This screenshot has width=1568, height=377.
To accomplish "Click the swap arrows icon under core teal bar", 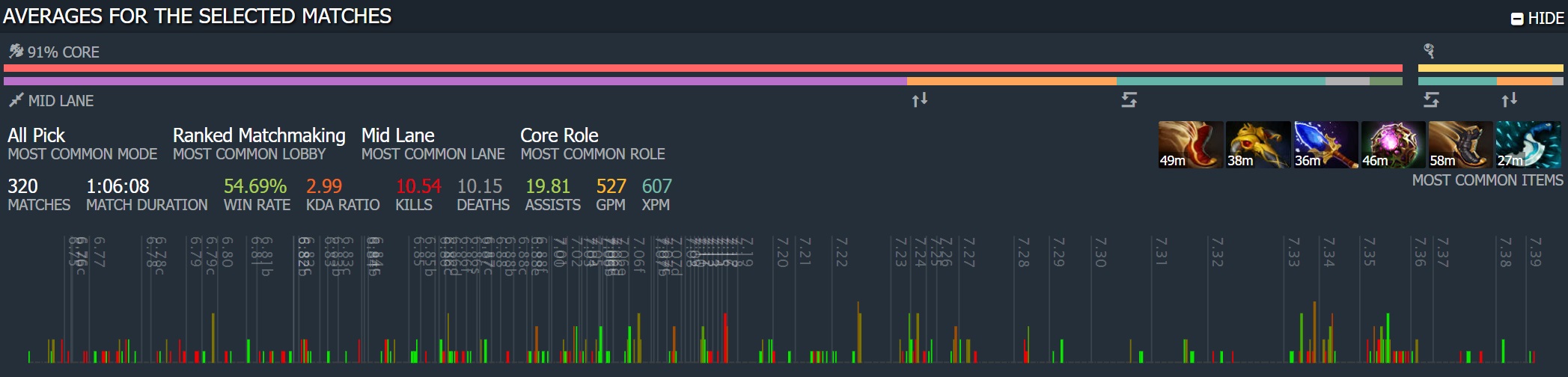I will coord(1129,99).
